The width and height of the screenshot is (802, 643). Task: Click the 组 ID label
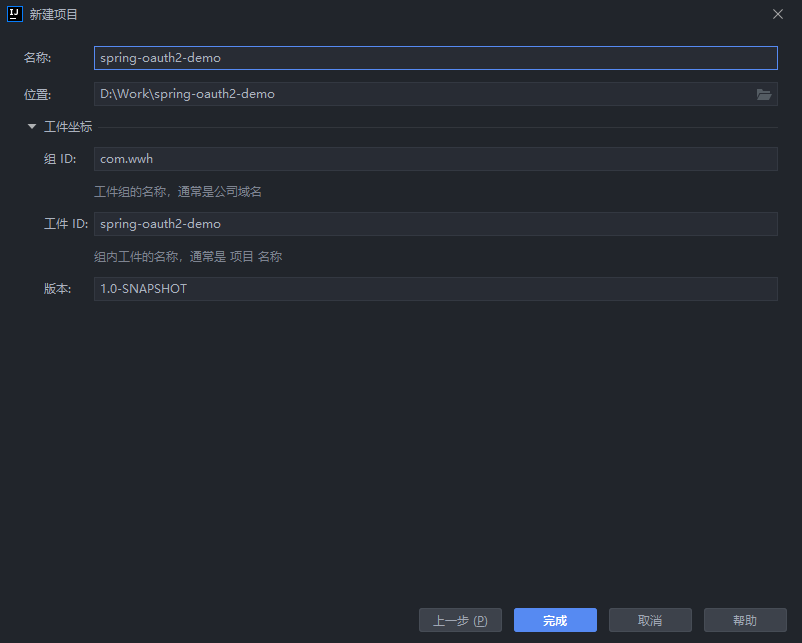click(x=60, y=159)
